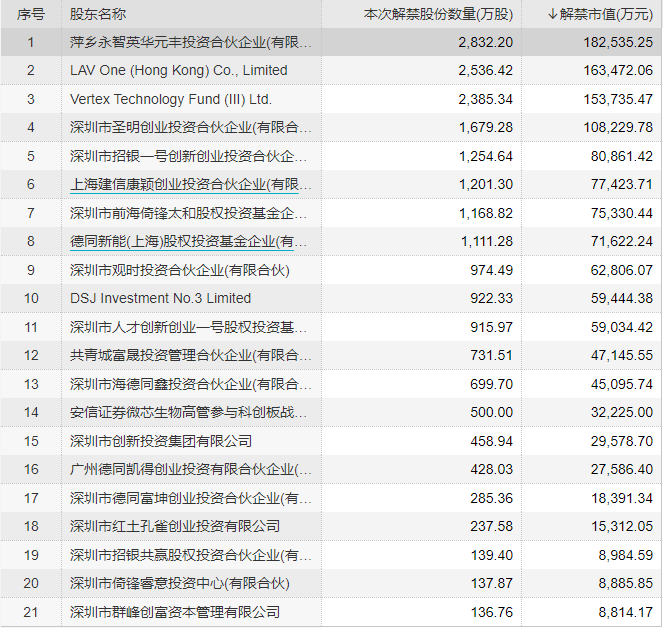663x628 pixels.
Task: Open Vertex Technology Fund (III) Ltd.
Action: coord(171,99)
